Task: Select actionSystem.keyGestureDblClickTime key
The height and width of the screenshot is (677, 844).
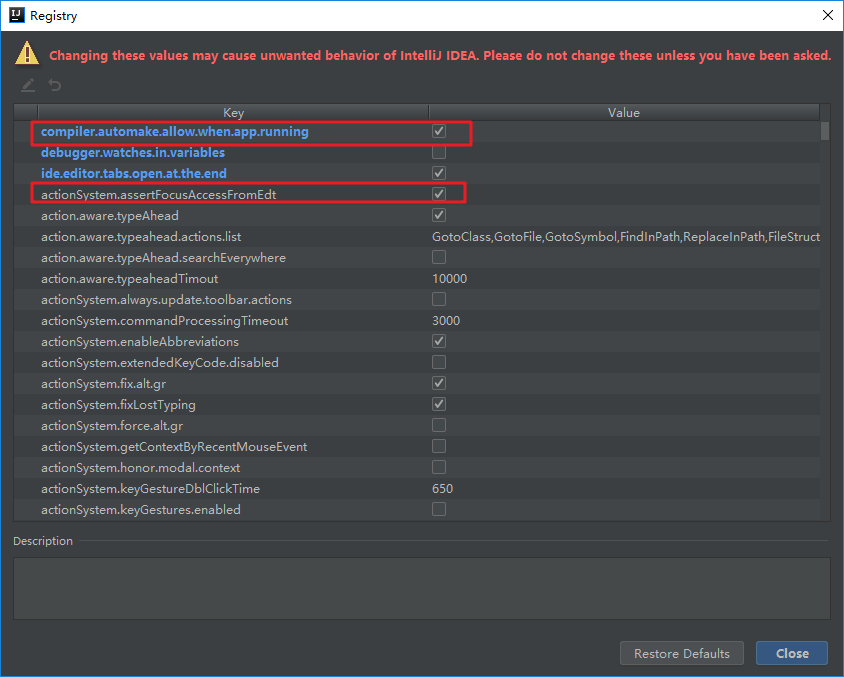Action: click(150, 489)
